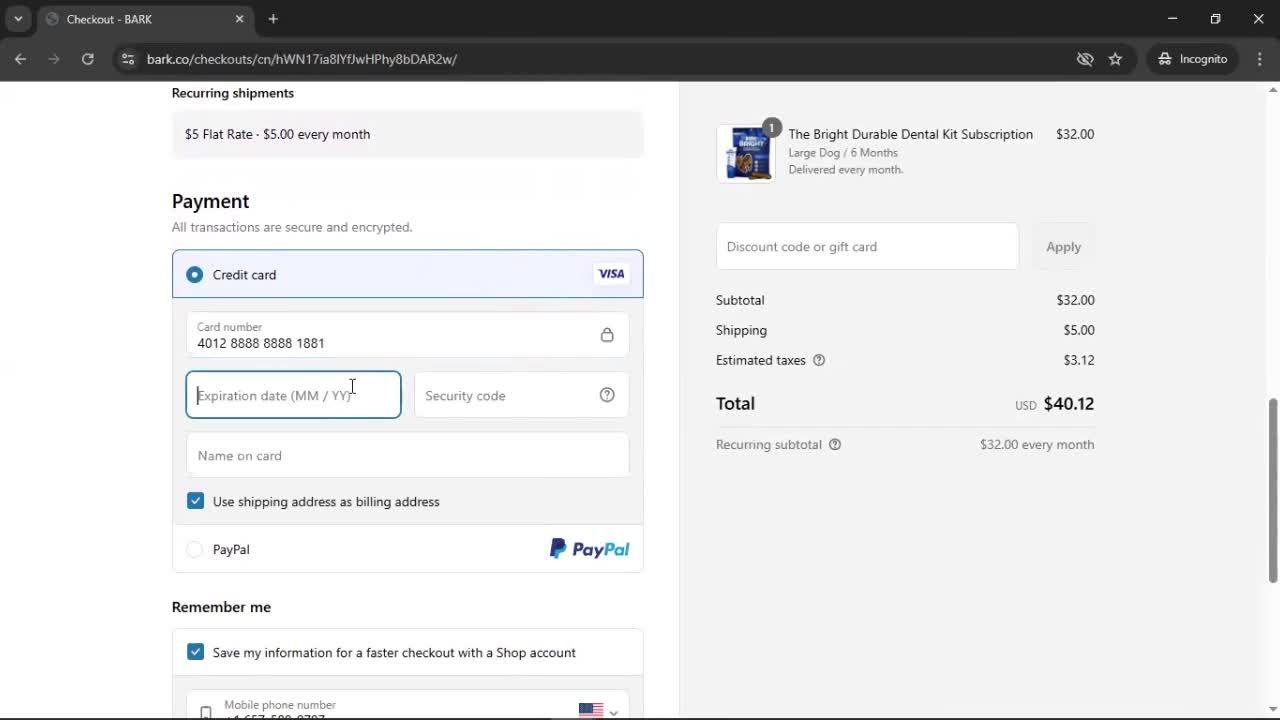Select the Credit card payment option

194,275
